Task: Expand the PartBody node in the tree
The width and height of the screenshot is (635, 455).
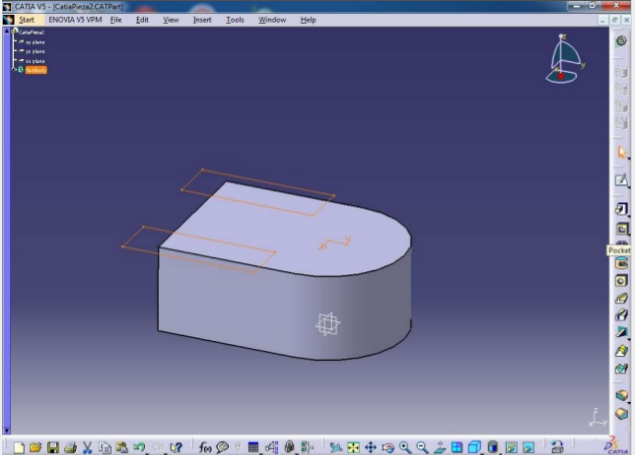Action: point(15,70)
